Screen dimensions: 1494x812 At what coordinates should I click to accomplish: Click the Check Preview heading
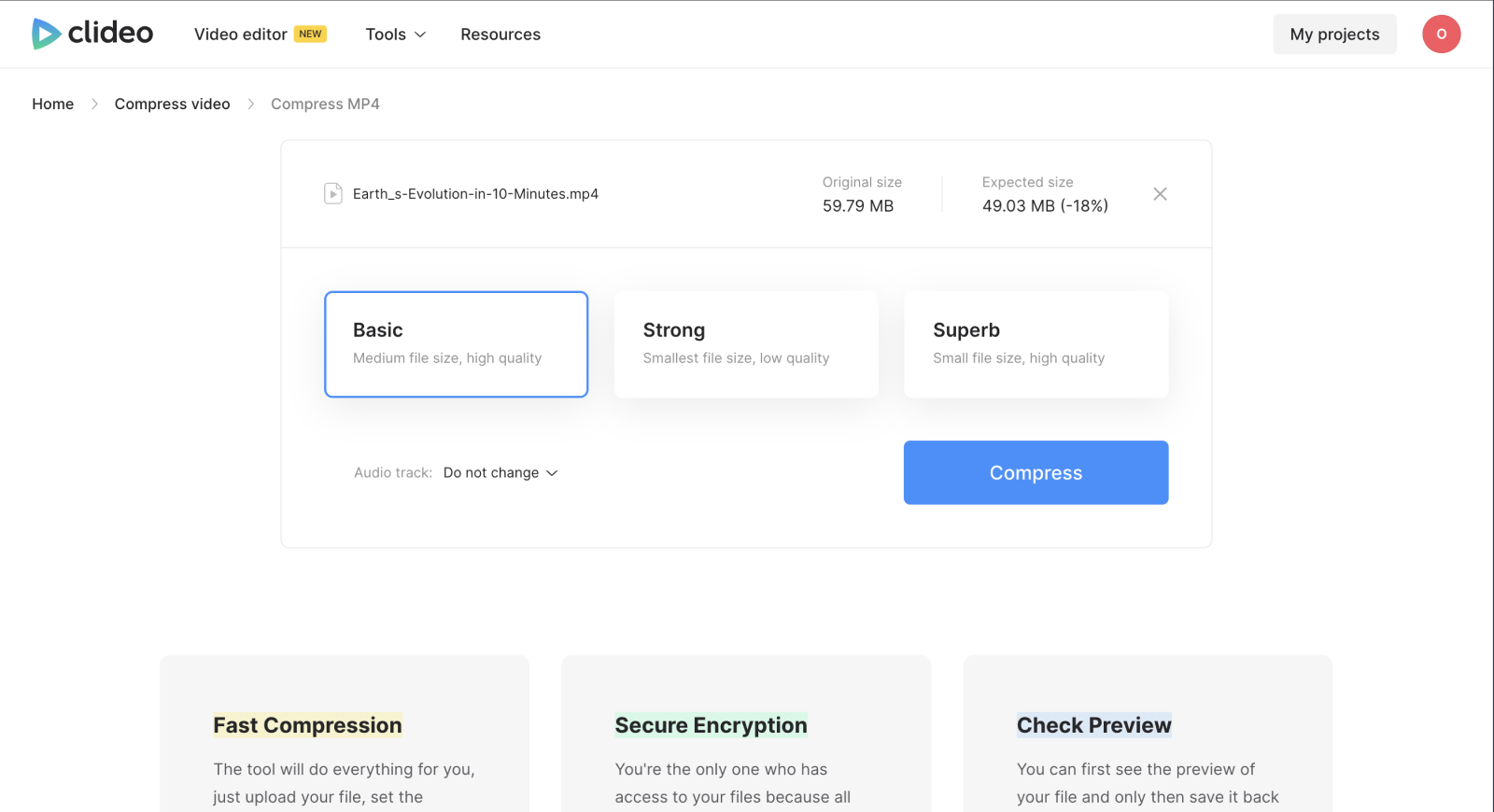click(x=1094, y=725)
